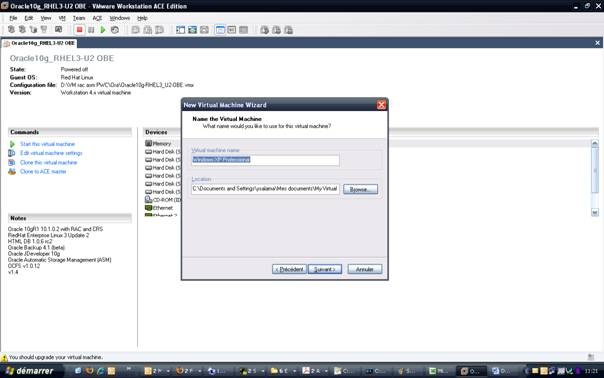The image size is (604, 378).
Task: Click the Devices list scroll up arrow
Action: click(x=595, y=143)
